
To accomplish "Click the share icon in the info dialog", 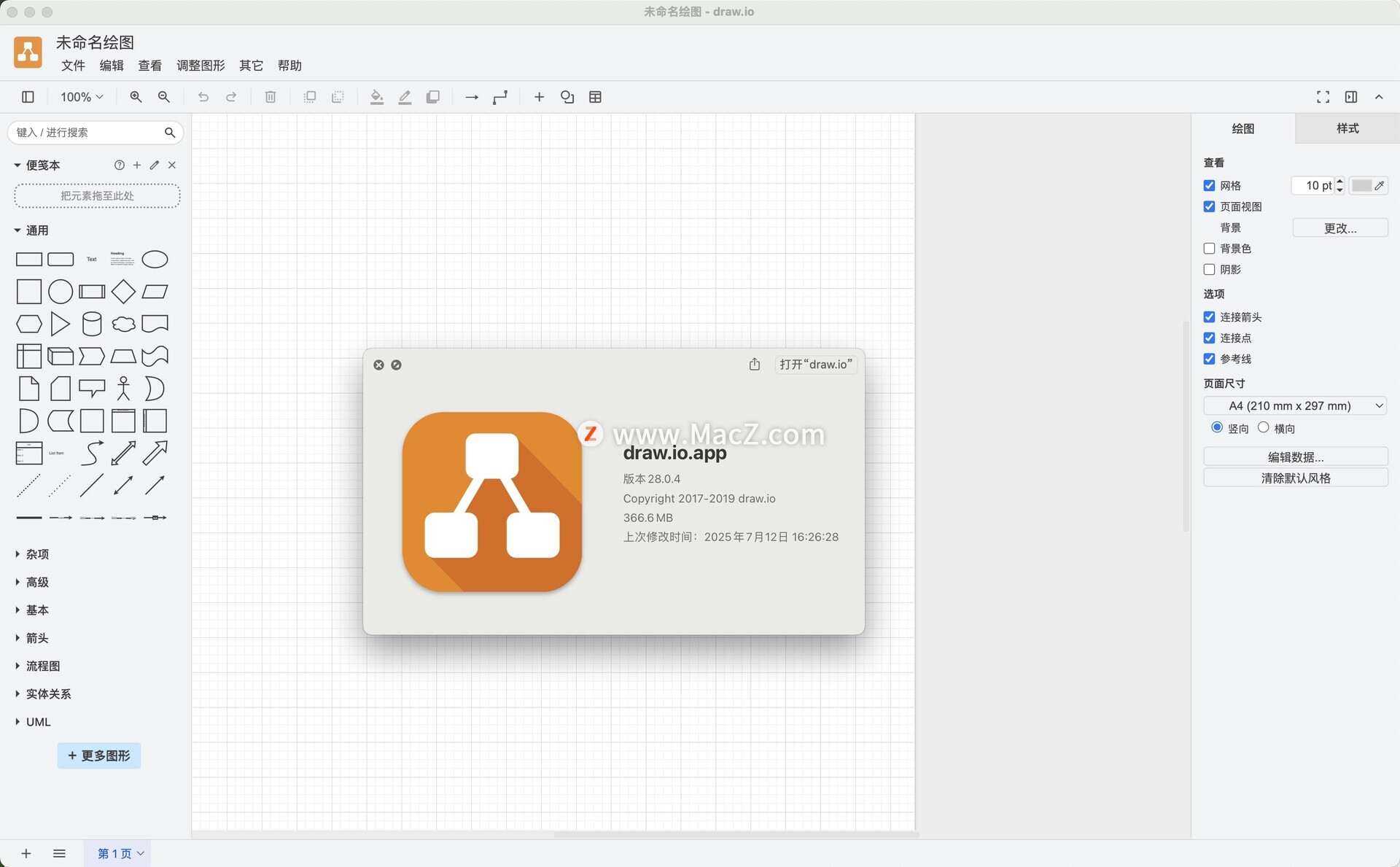I will point(755,364).
